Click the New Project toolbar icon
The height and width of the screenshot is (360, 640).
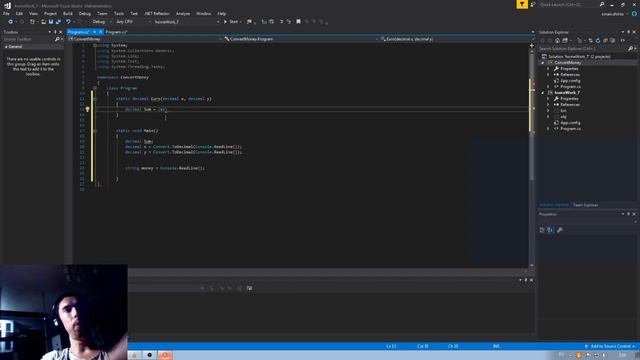(32, 22)
